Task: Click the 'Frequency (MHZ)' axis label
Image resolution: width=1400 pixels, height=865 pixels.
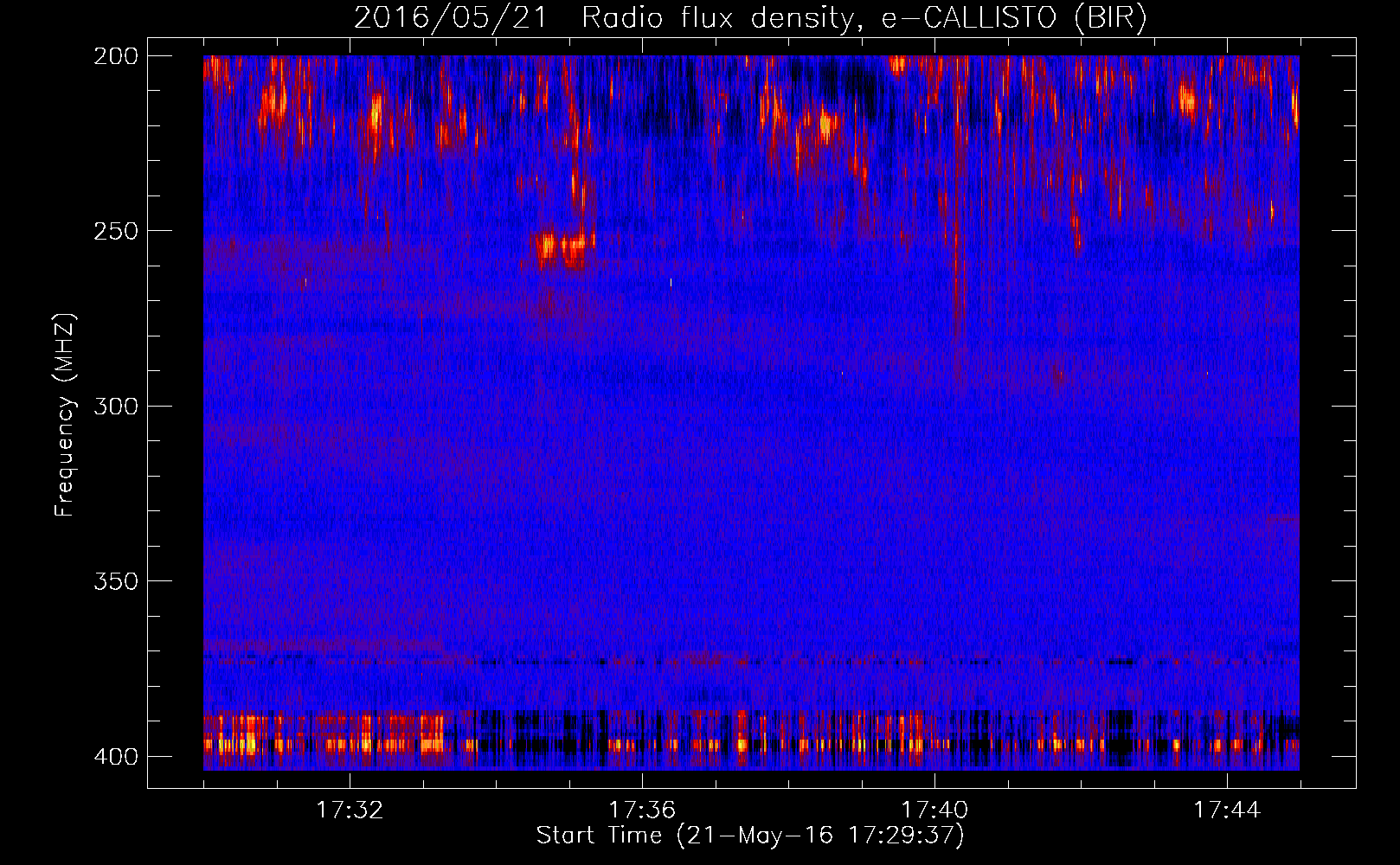Action: (65, 414)
